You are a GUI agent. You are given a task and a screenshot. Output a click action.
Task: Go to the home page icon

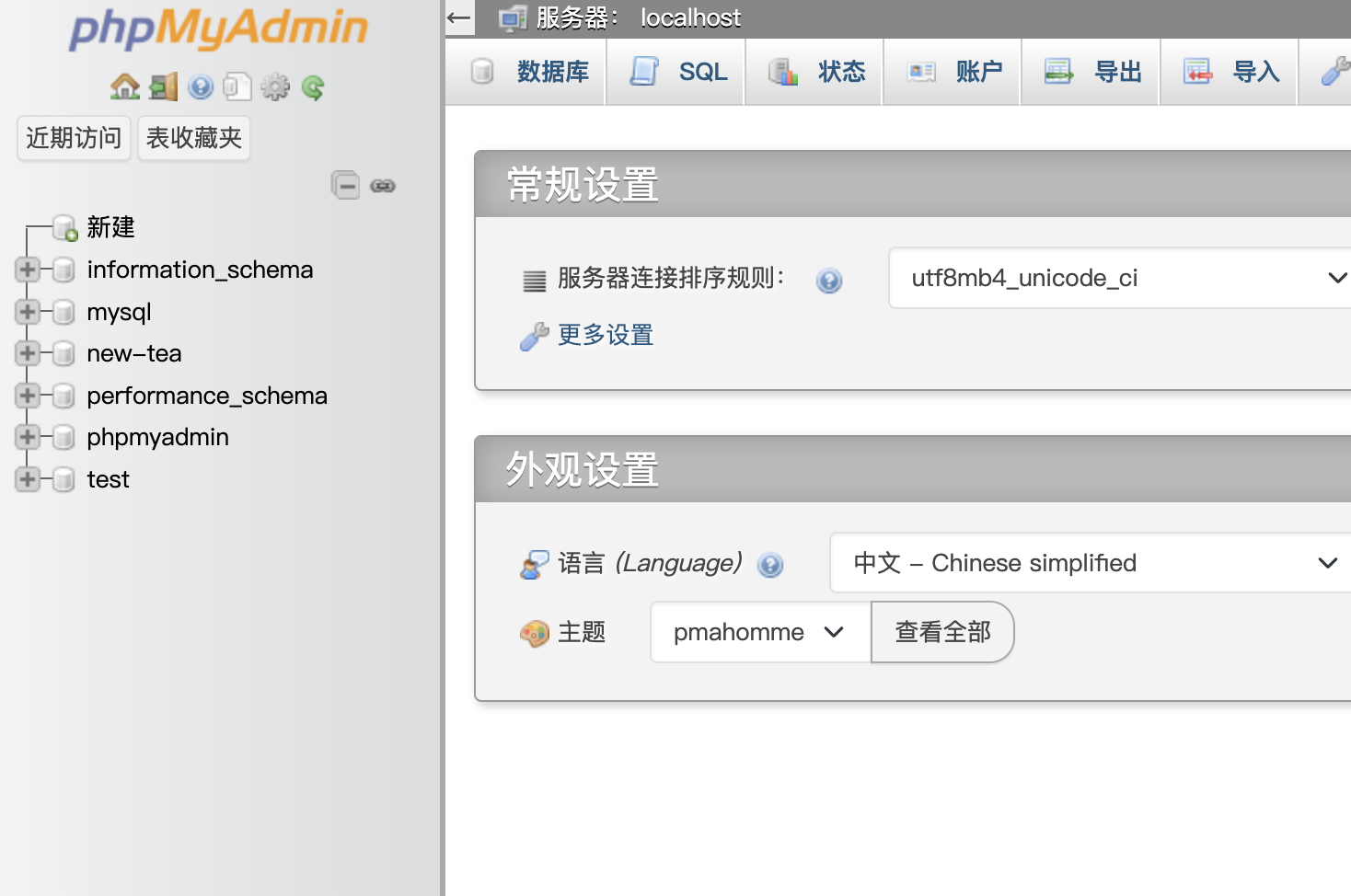pos(125,87)
